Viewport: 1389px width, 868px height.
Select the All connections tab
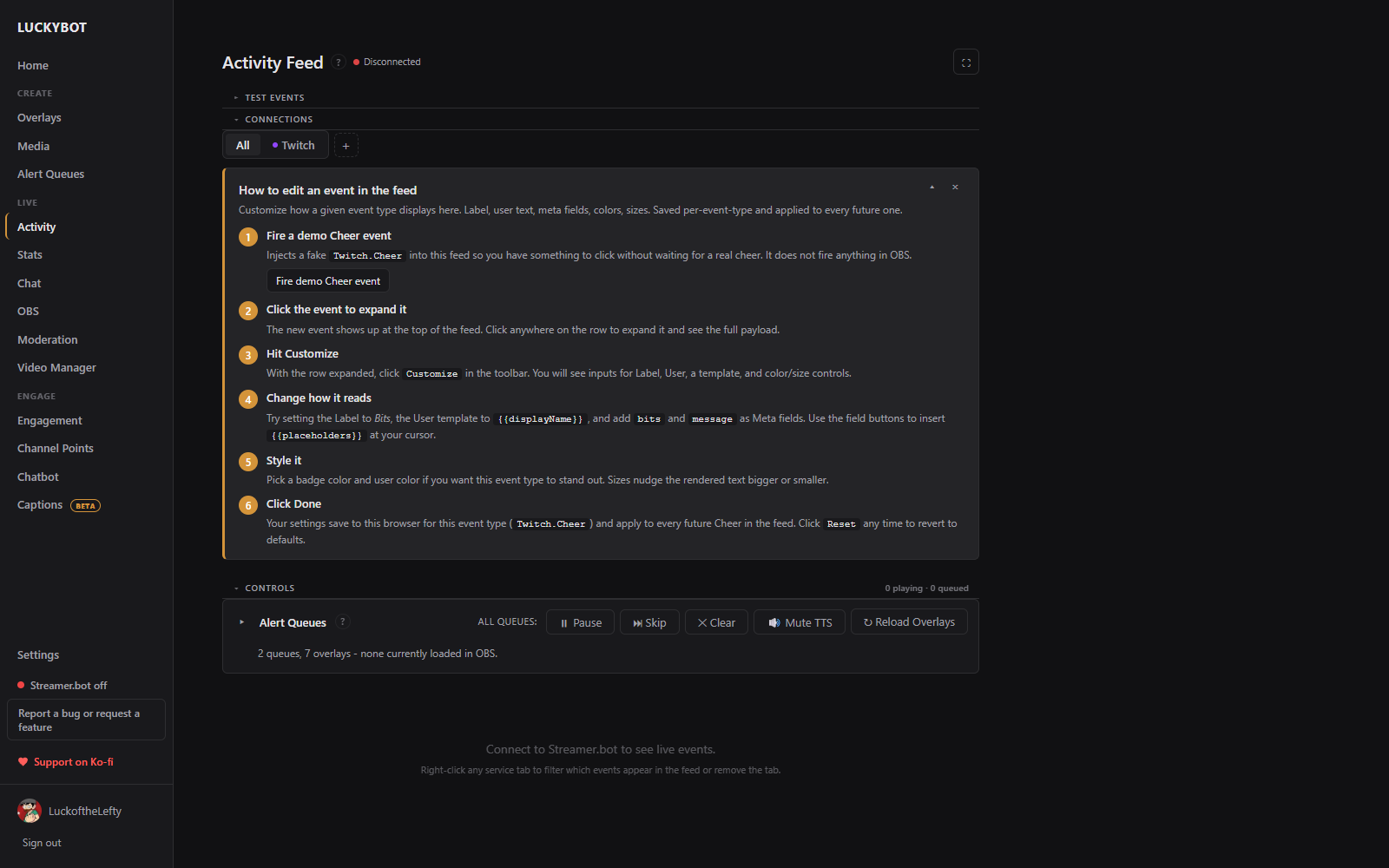[243, 146]
